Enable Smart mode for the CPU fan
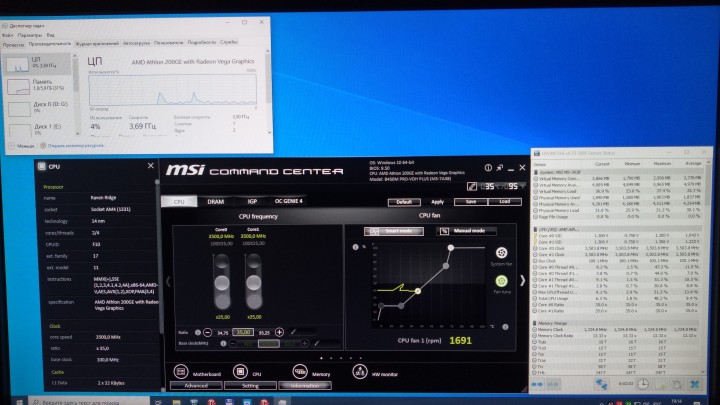The height and width of the screenshot is (405, 720). point(394,231)
